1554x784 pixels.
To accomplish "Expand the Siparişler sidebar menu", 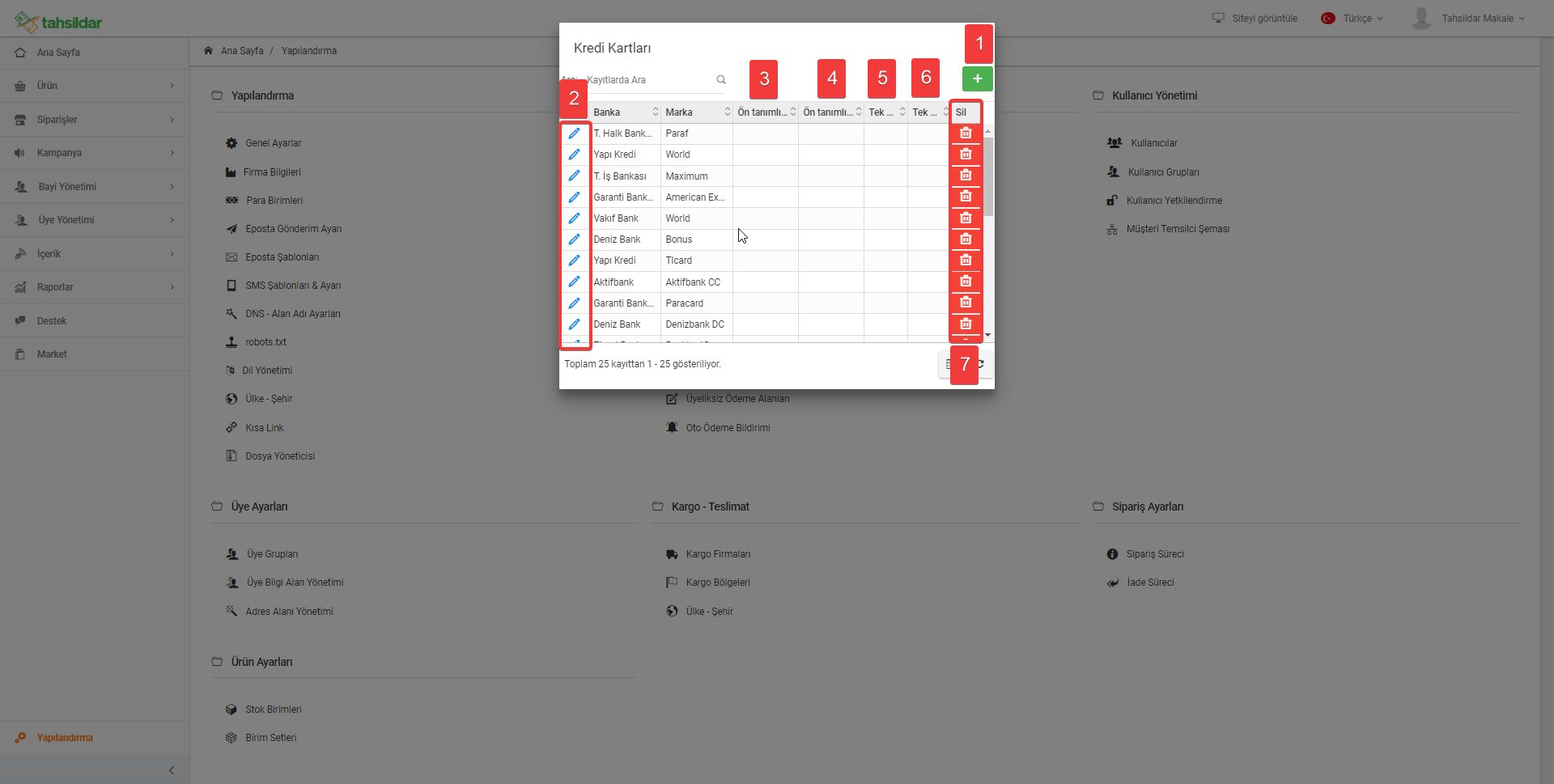I will coord(95,120).
